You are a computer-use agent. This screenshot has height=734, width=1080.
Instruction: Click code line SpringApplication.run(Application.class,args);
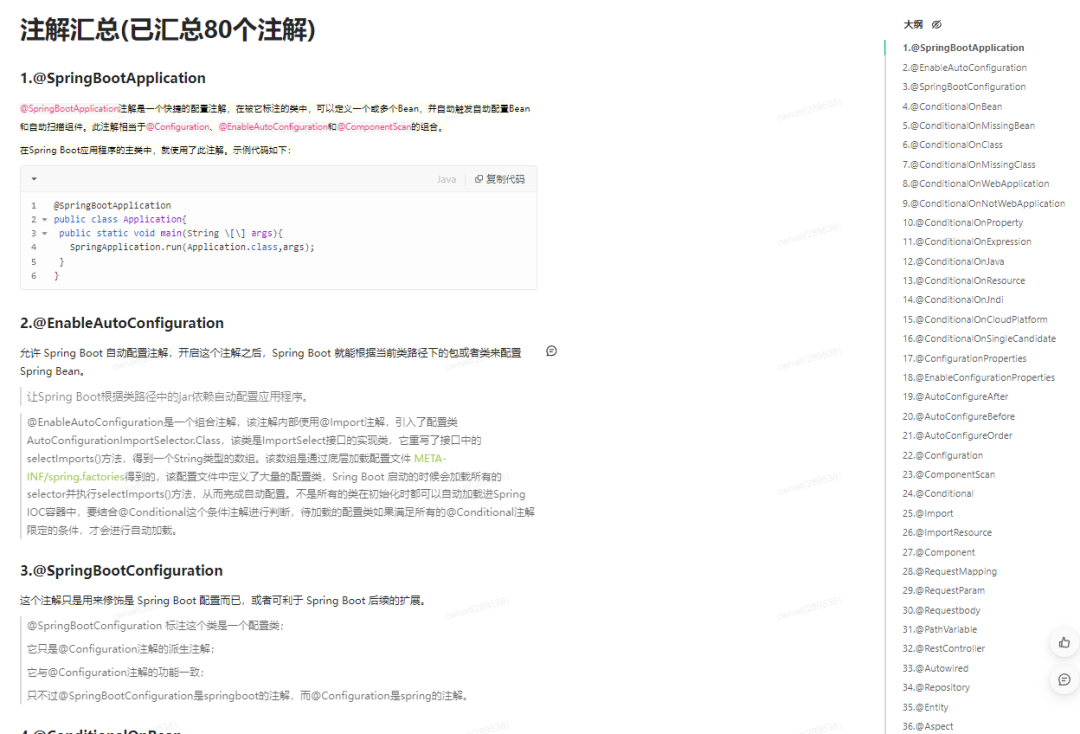click(x=192, y=247)
